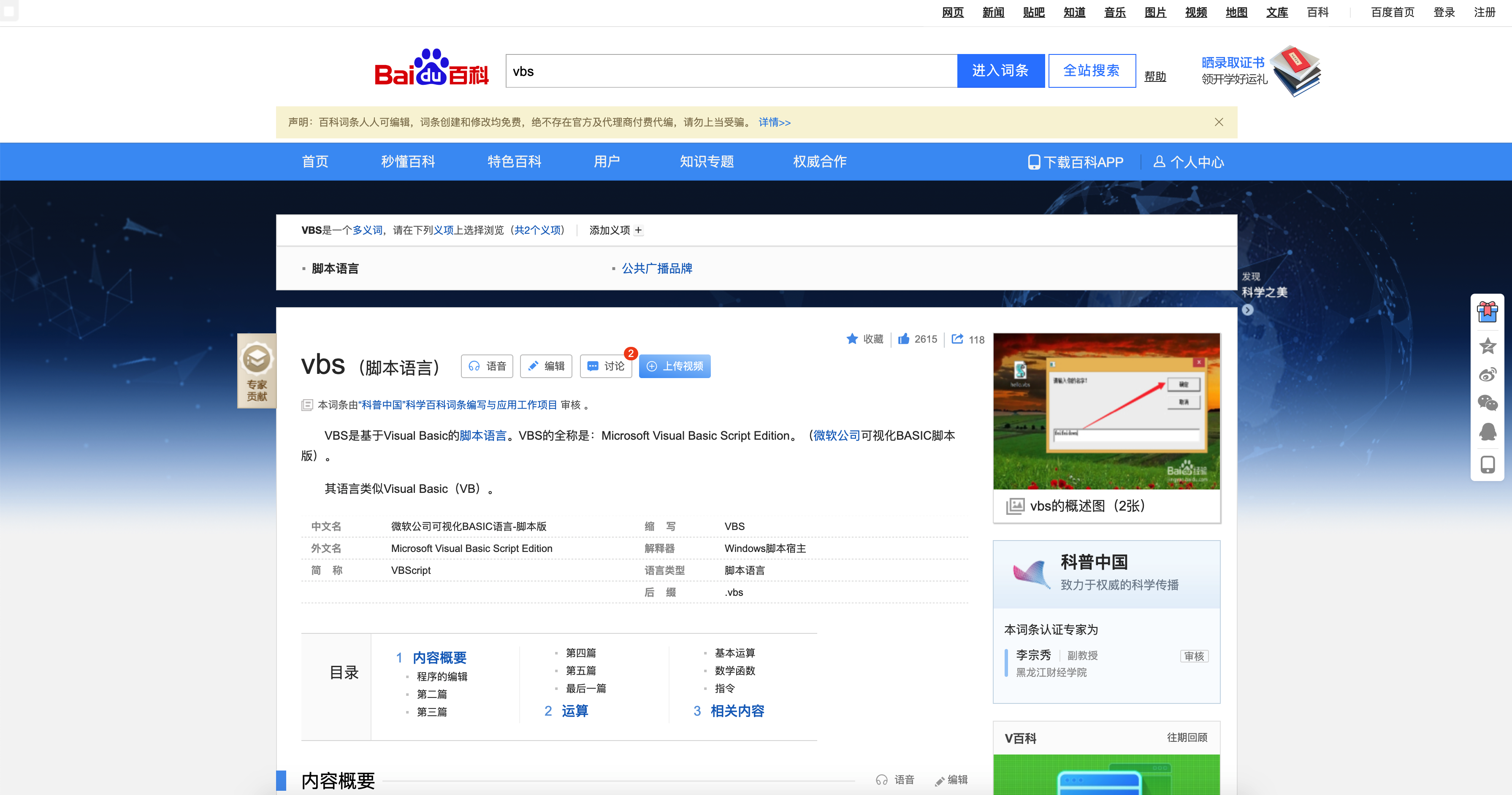Viewport: 1512px width, 795px height.
Task: Go to 视频 in the top bar
Action: pos(1196,12)
